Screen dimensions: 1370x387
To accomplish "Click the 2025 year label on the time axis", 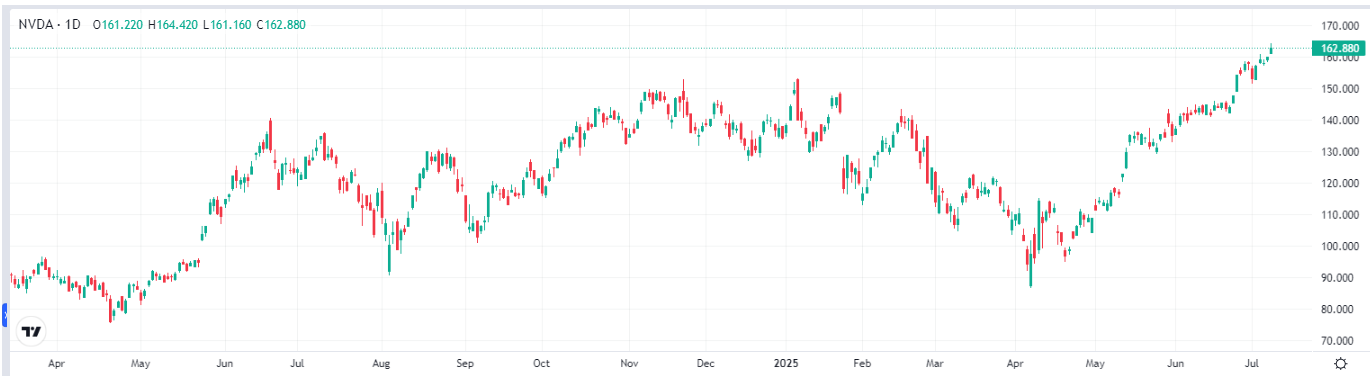I will (x=786, y=364).
